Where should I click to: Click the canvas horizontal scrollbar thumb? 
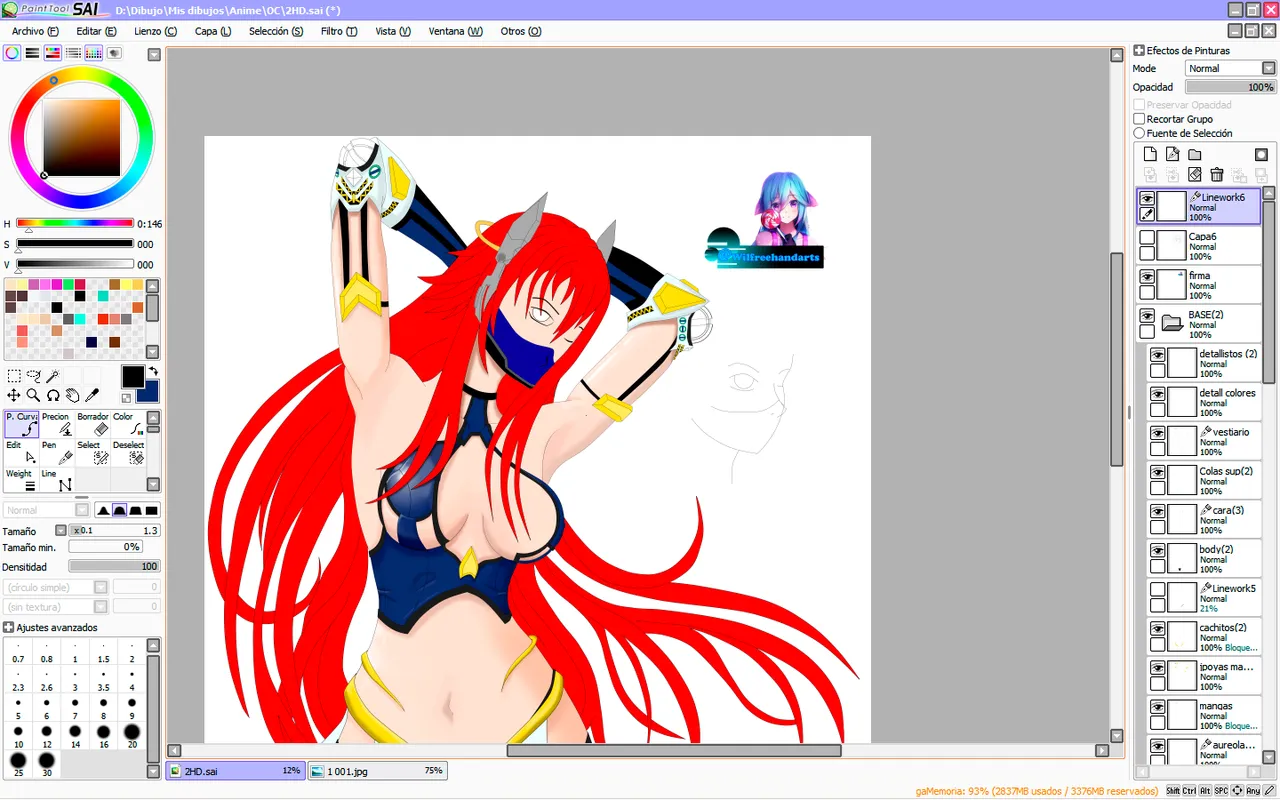[x=673, y=750]
